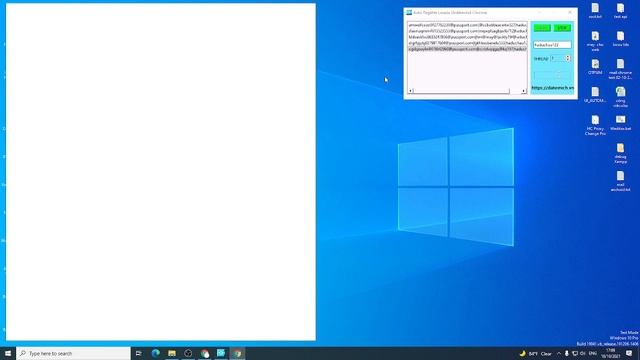
Task: Select the third account row in the list
Action: tap(467, 37)
